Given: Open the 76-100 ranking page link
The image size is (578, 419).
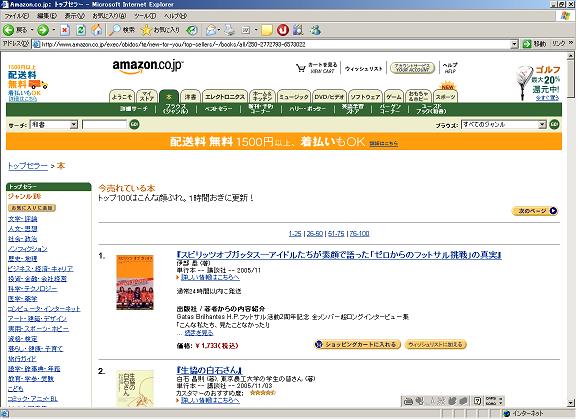Looking at the screenshot, I should click(359, 234).
